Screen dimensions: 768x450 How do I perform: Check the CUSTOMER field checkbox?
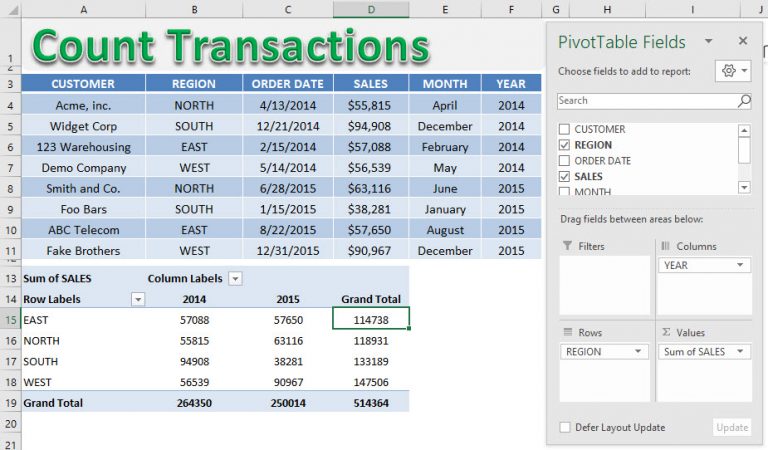564,130
